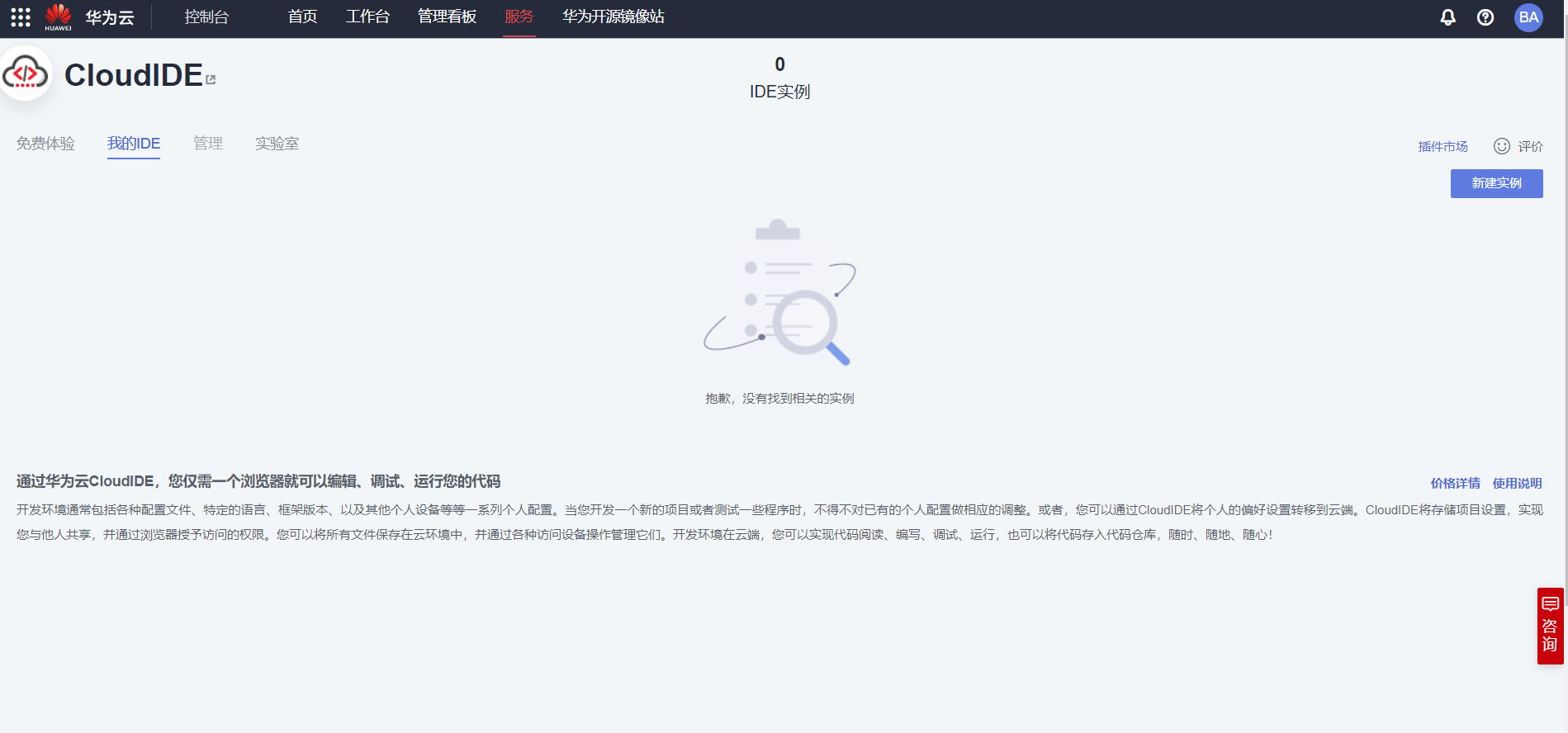Click the empty-state clipboard search illustration
The width and height of the screenshot is (1568, 733).
pyautogui.click(x=779, y=293)
